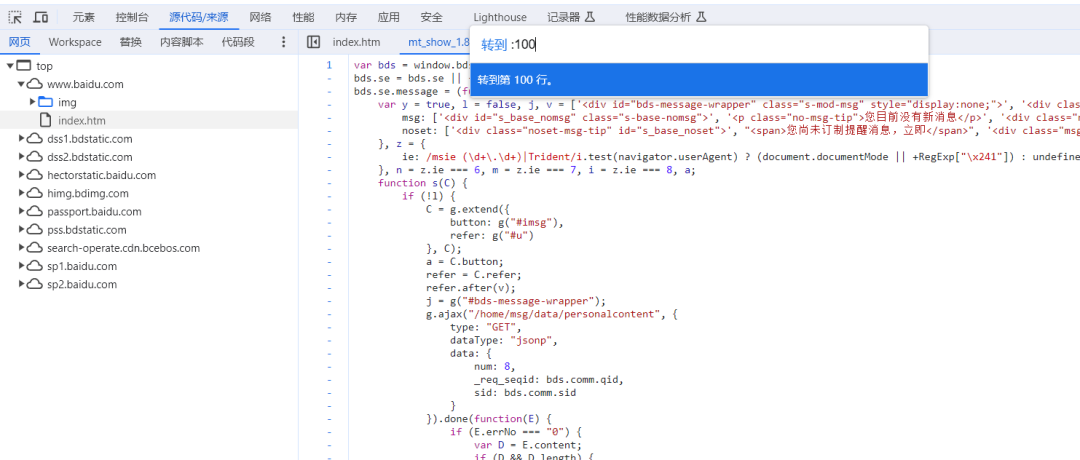This screenshot has height=460, width=1080.
Task: Expand the dss1.bdstatic.com domain
Action: coord(21,139)
